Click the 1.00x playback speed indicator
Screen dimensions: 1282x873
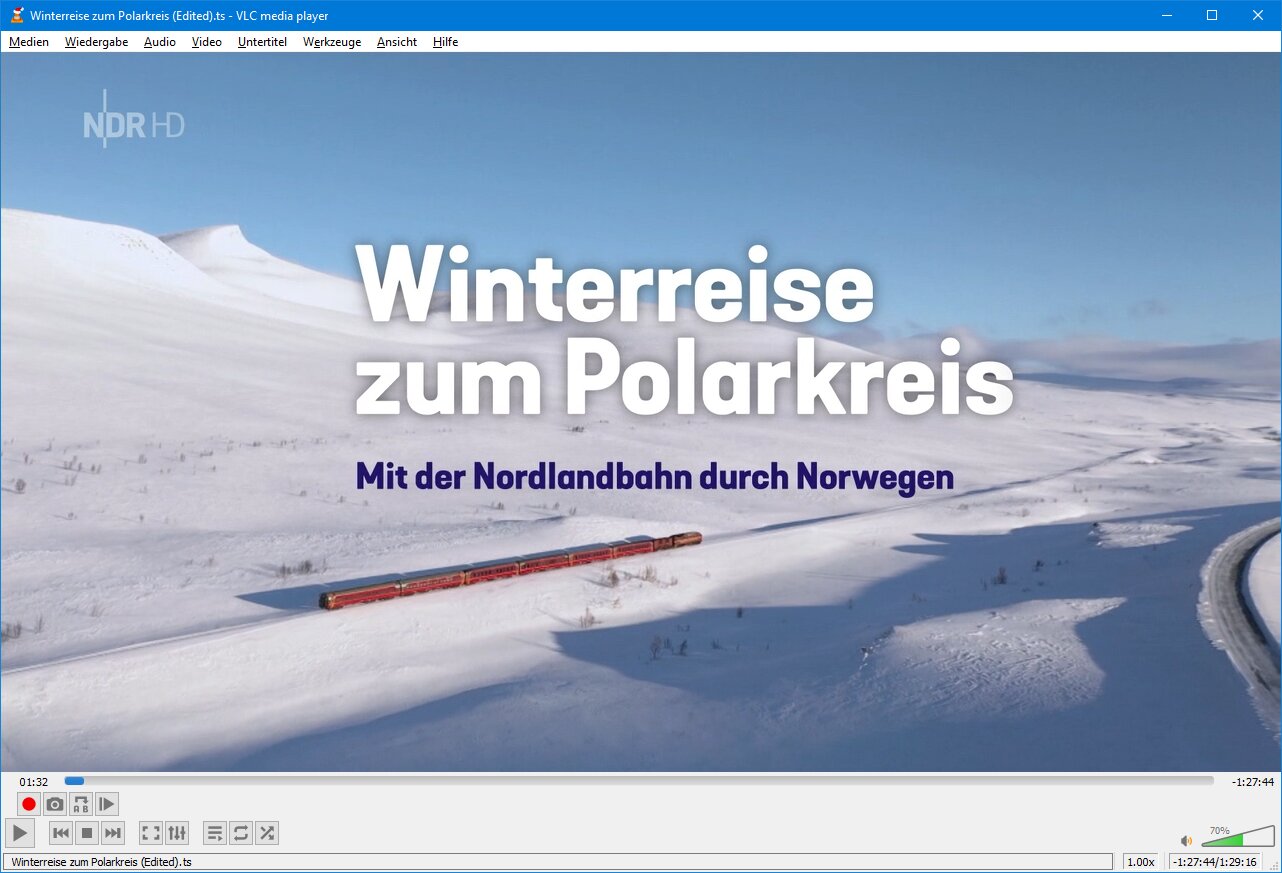(x=1141, y=862)
